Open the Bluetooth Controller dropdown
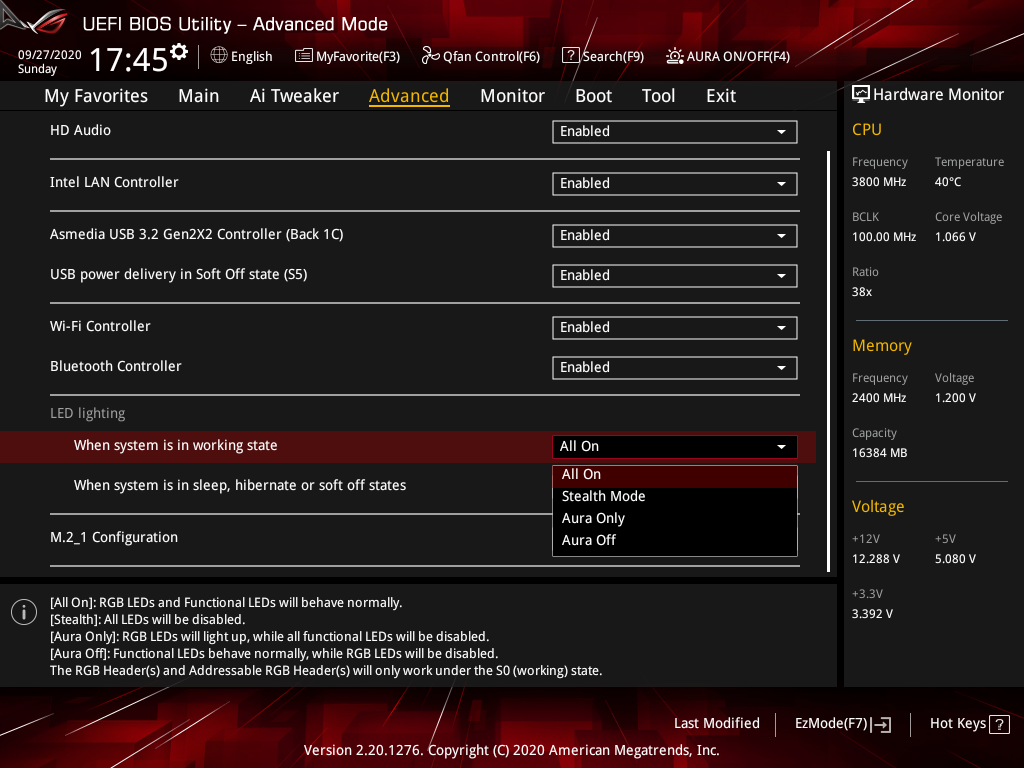The width and height of the screenshot is (1024, 768). [x=675, y=368]
